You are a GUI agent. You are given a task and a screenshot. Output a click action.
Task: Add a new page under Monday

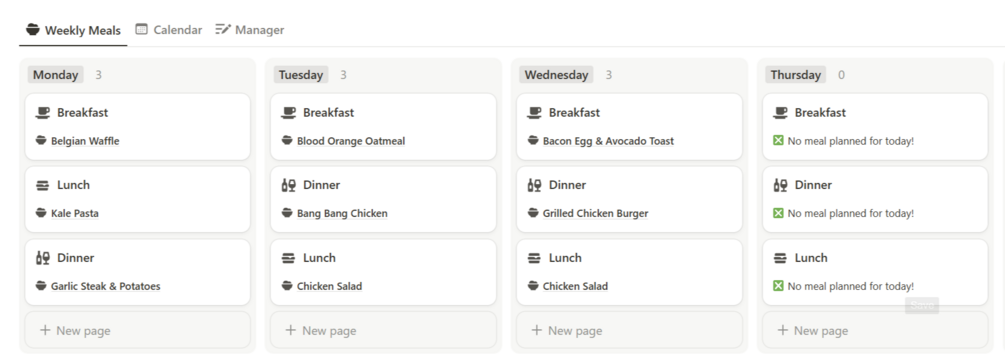(138, 331)
